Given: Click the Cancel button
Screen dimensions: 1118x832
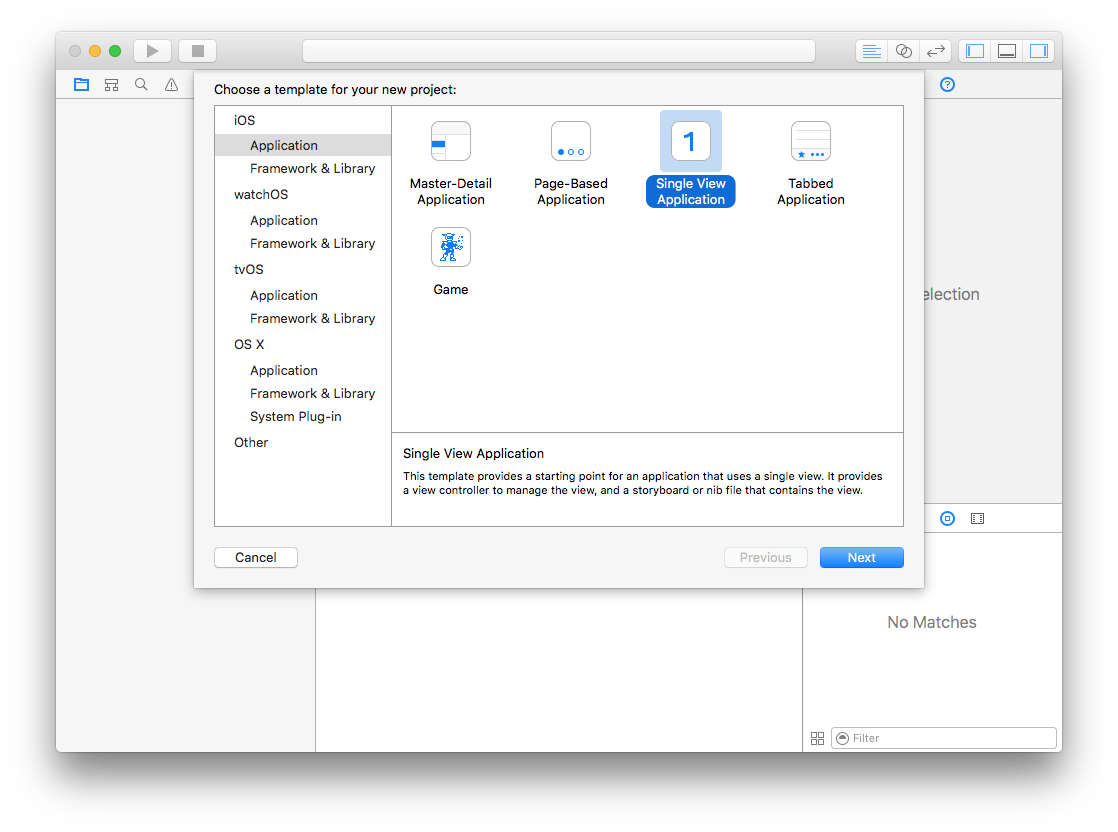Looking at the screenshot, I should click(256, 558).
